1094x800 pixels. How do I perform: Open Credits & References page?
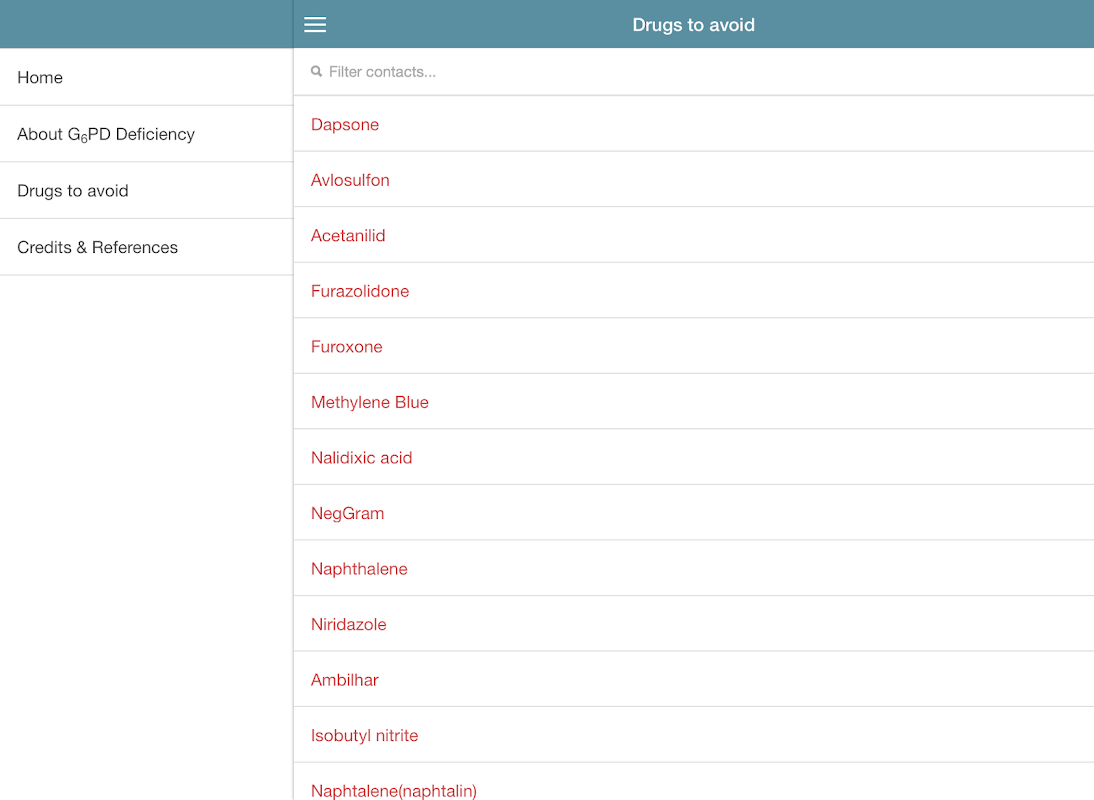98,248
